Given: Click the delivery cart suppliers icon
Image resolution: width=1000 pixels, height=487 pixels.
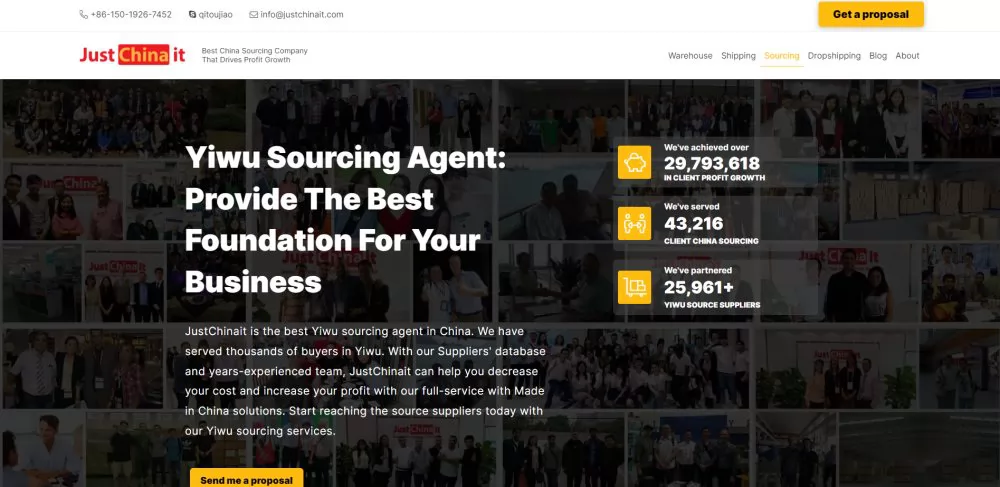Looking at the screenshot, I should tap(635, 287).
